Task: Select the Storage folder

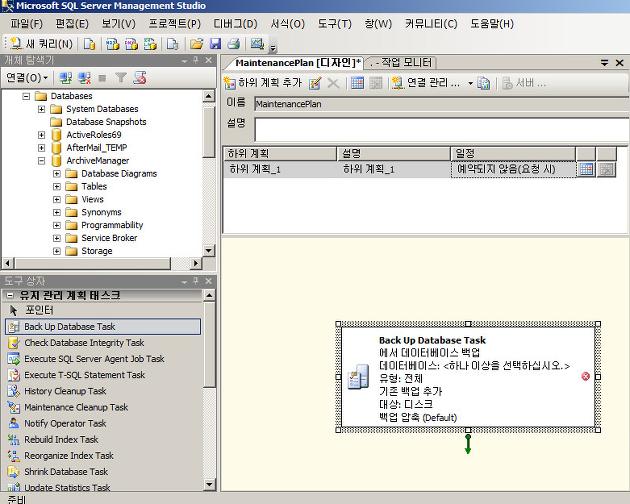Action: click(x=97, y=251)
